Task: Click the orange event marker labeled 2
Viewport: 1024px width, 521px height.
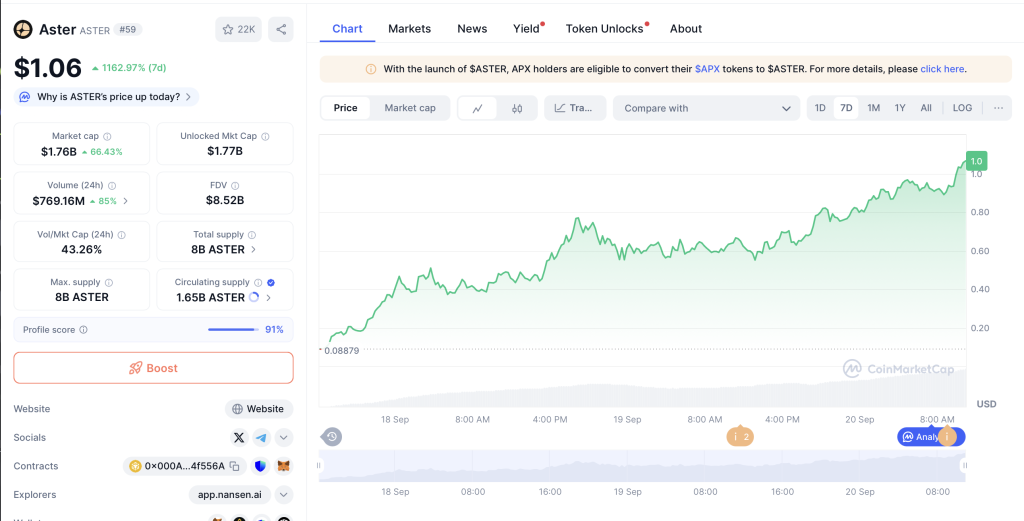Action: tap(740, 437)
